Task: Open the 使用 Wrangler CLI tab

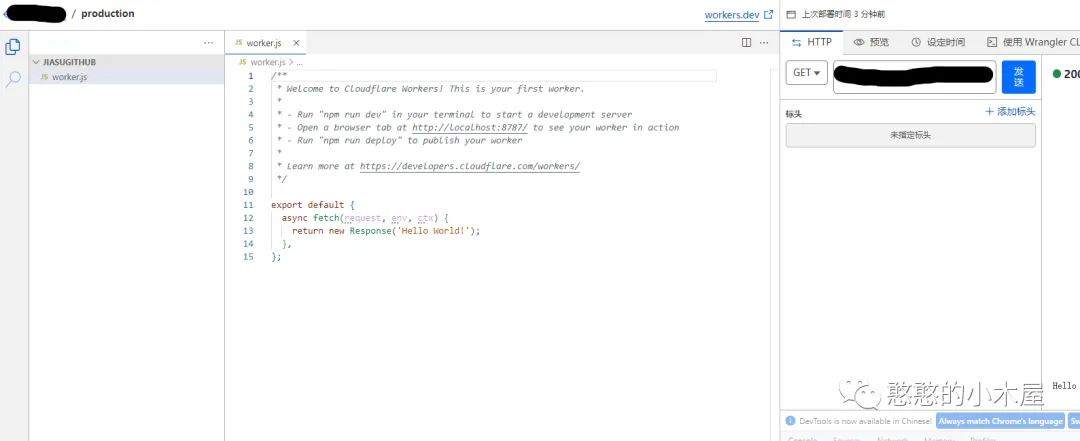Action: [1032, 42]
